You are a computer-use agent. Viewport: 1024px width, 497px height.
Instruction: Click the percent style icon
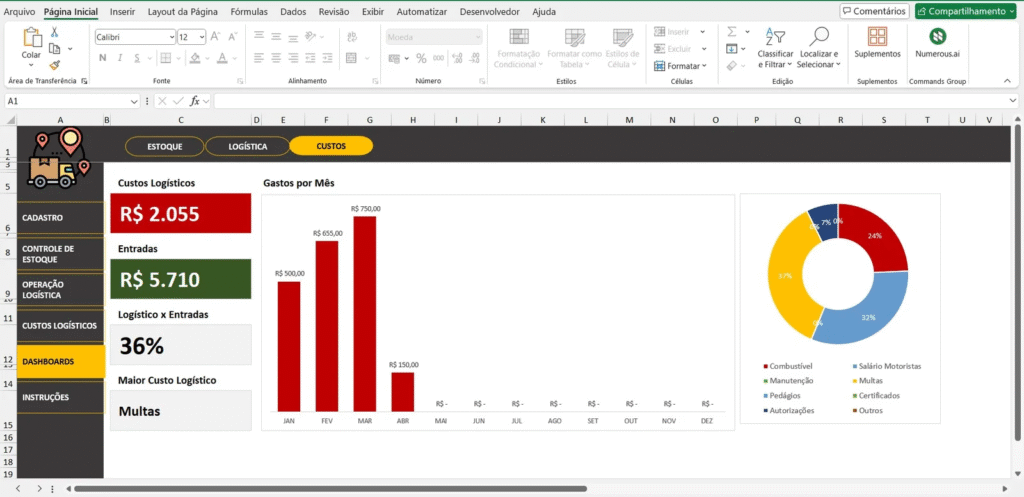(421, 58)
